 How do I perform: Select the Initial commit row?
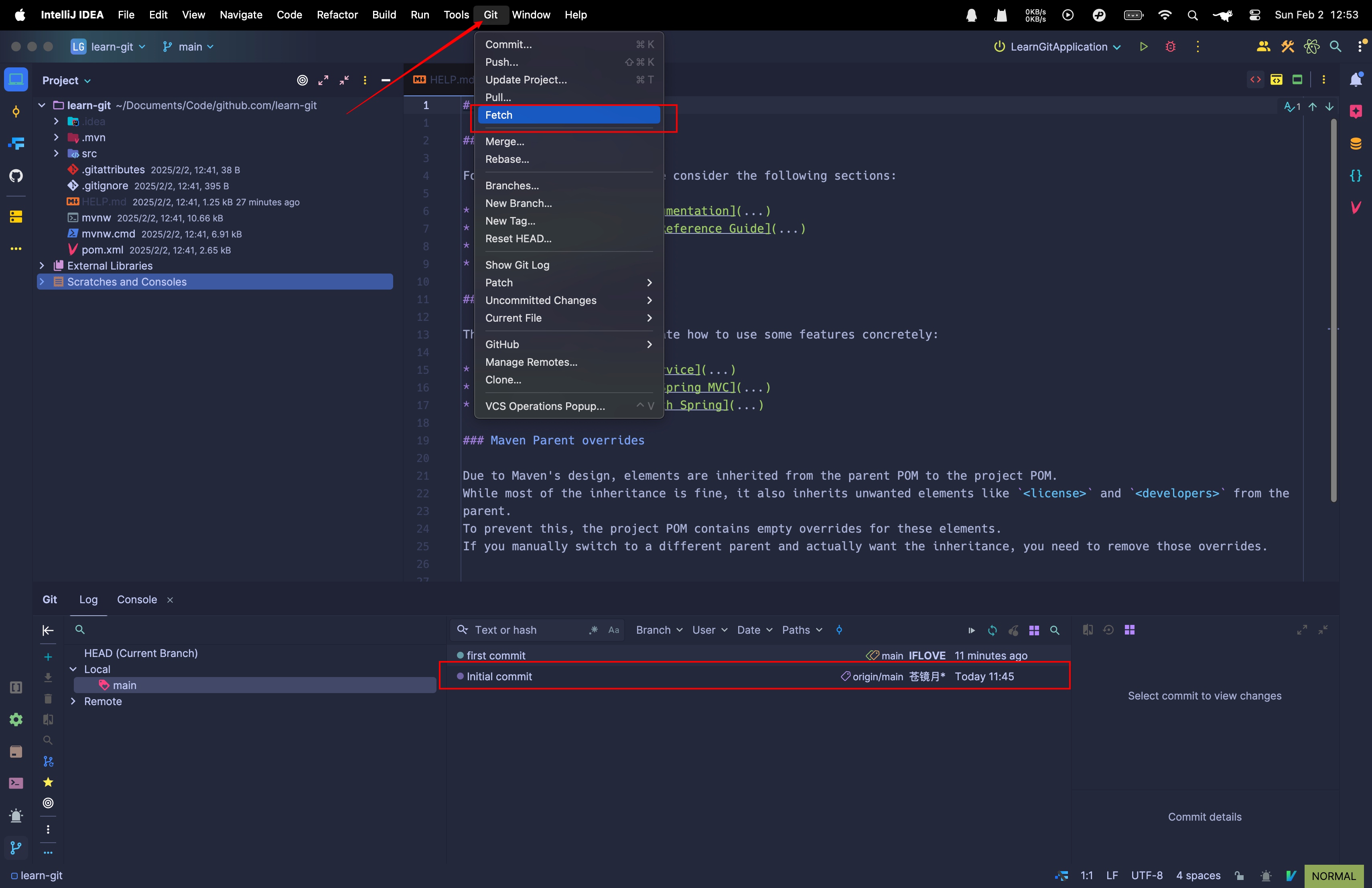759,677
